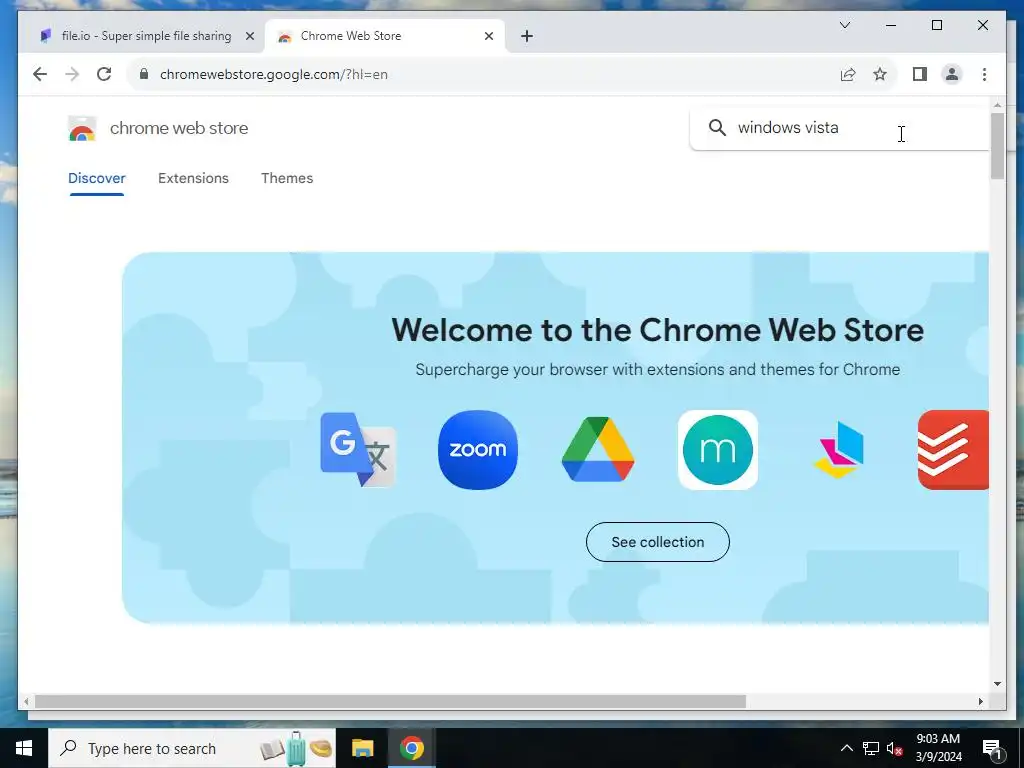1024x768 pixels.
Task: Share this page with the share icon
Action: pos(848,74)
